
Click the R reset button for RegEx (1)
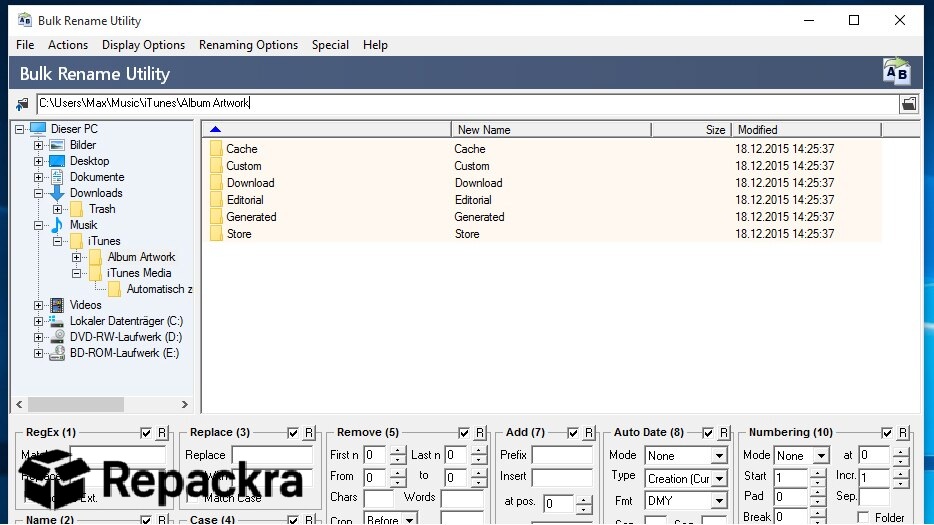(162, 433)
